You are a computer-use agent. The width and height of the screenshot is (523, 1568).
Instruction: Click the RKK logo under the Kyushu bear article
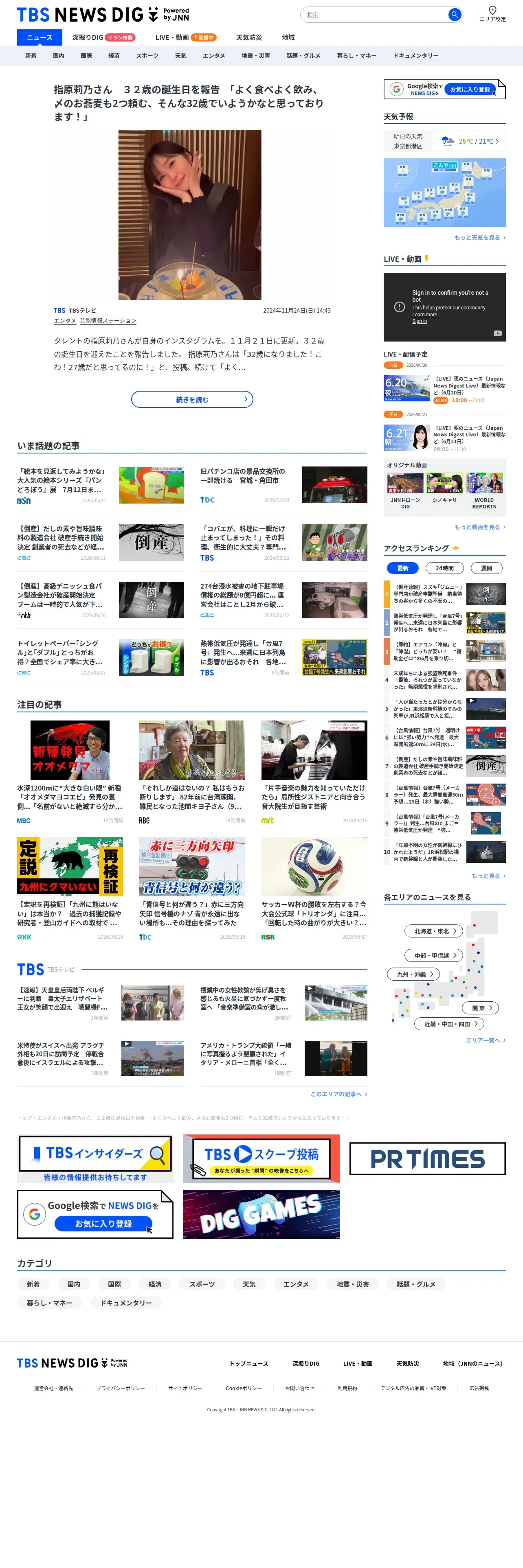click(x=24, y=937)
